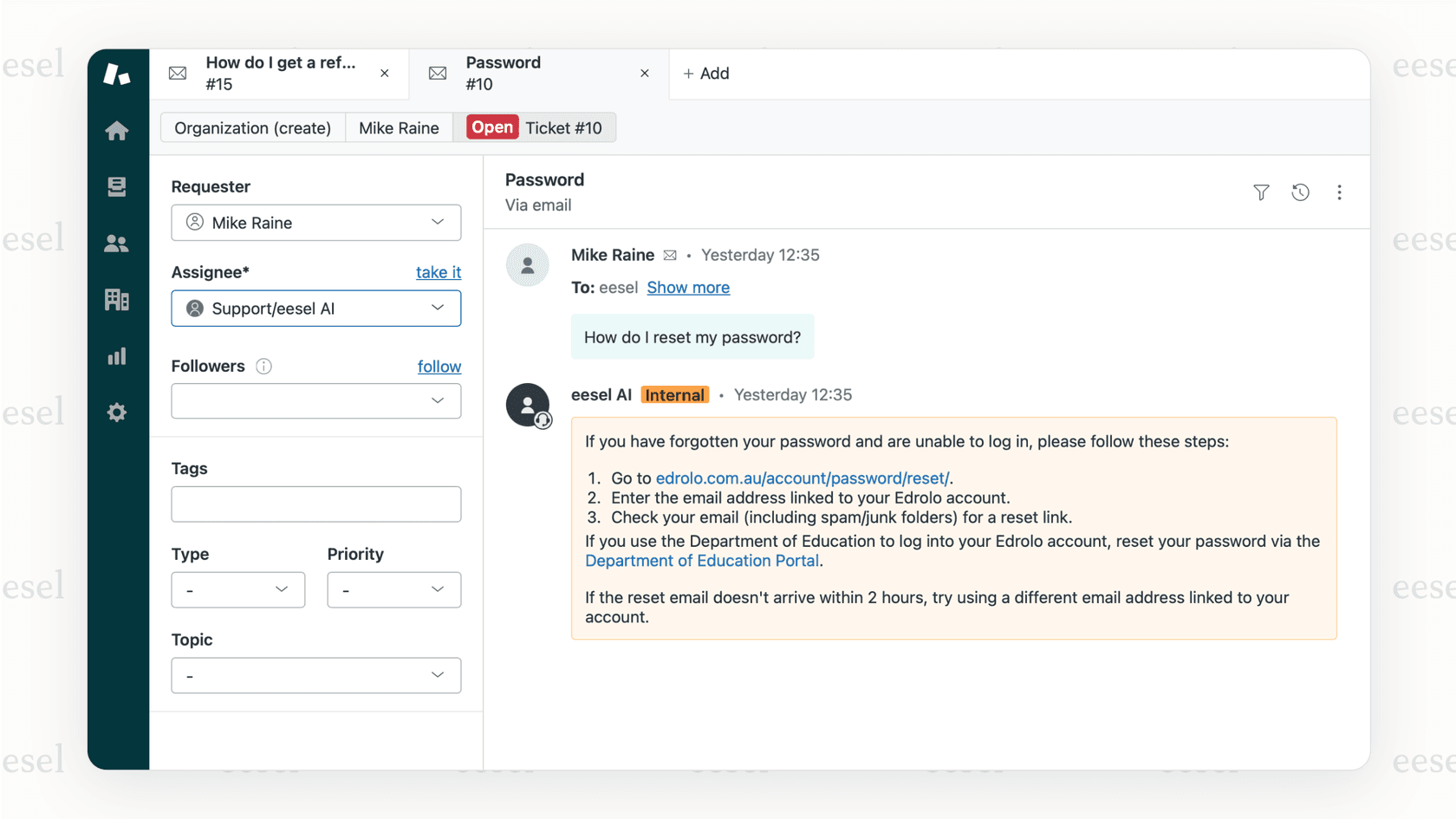Open the Tickets inbox in the sidebar
Screen dimensions: 1456x819
pyautogui.click(x=116, y=186)
